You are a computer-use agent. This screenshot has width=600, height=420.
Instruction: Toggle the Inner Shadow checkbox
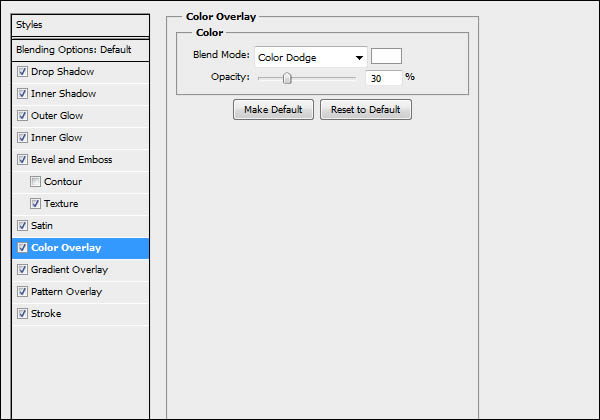tap(22, 94)
